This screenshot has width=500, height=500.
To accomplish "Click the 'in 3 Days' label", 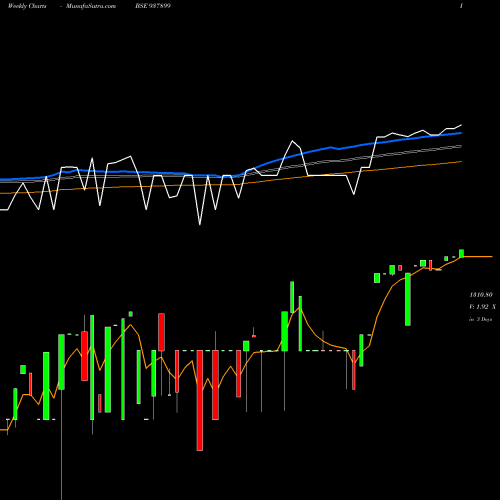I will click(x=480, y=319).
